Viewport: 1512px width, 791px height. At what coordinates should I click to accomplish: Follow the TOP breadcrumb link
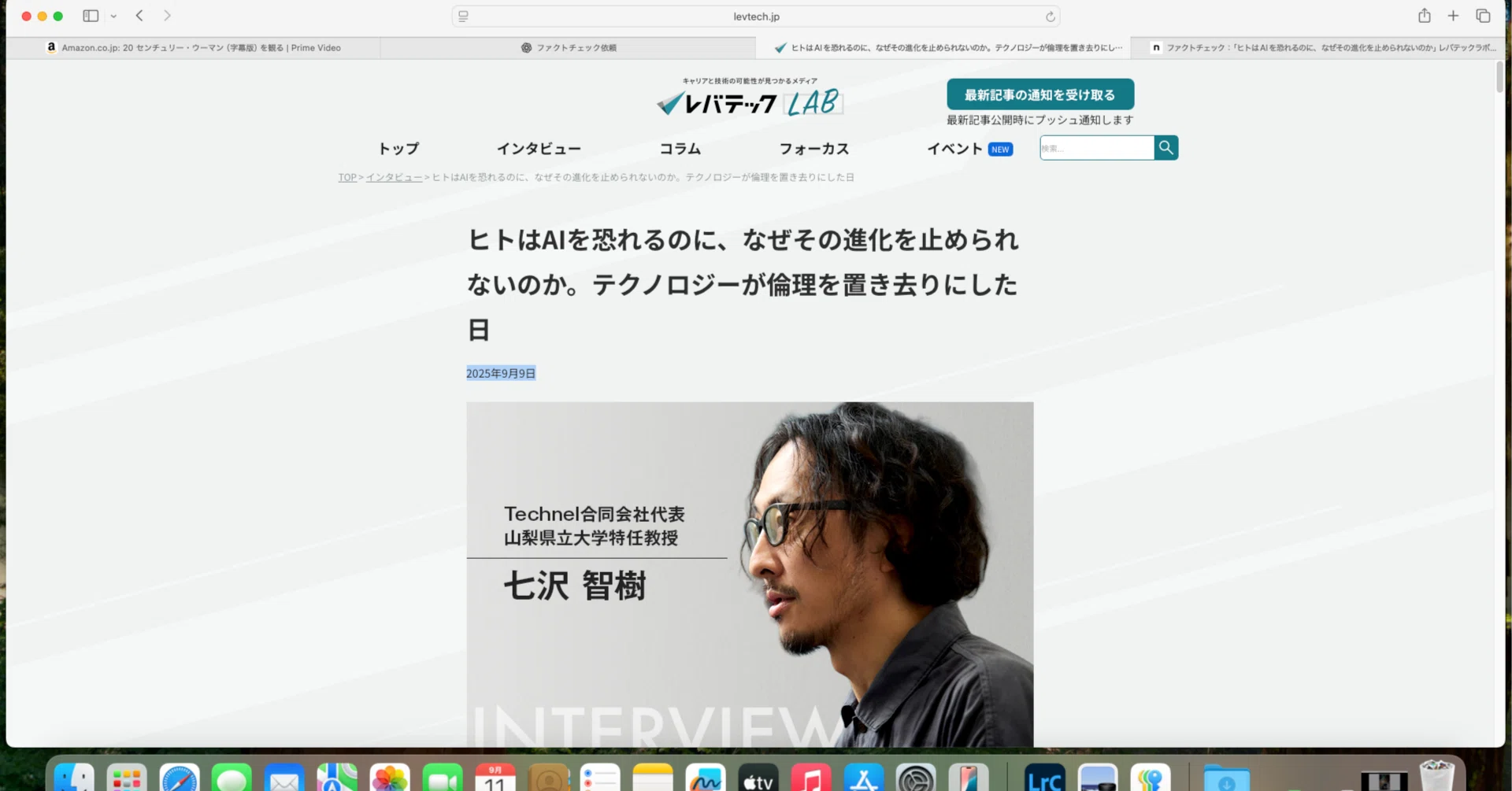point(347,178)
